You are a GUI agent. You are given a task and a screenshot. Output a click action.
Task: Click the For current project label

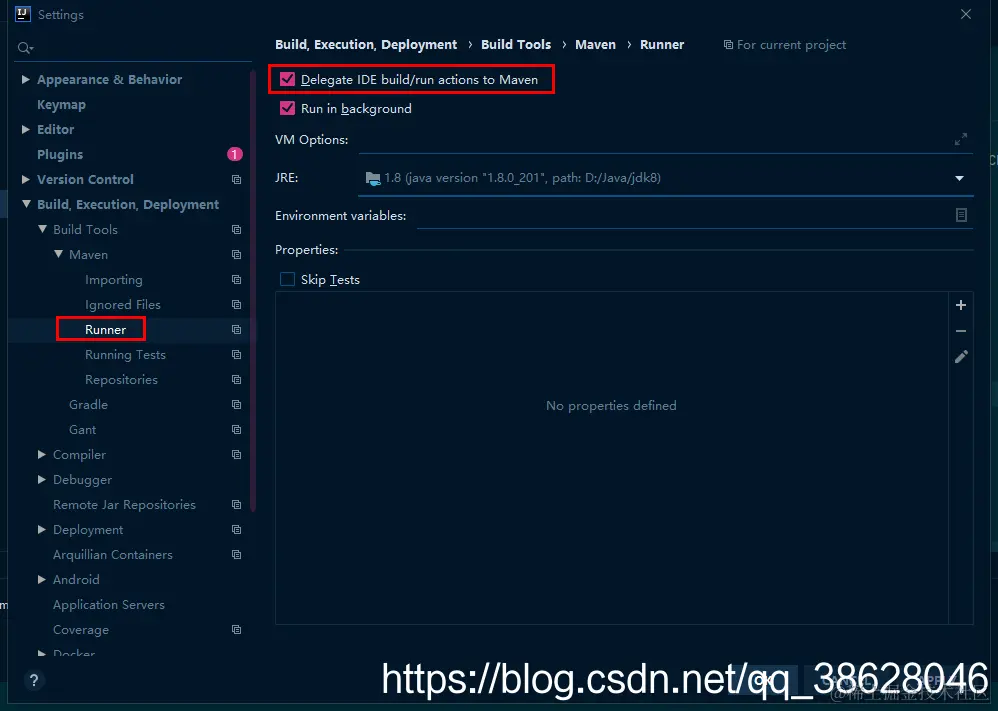[791, 45]
